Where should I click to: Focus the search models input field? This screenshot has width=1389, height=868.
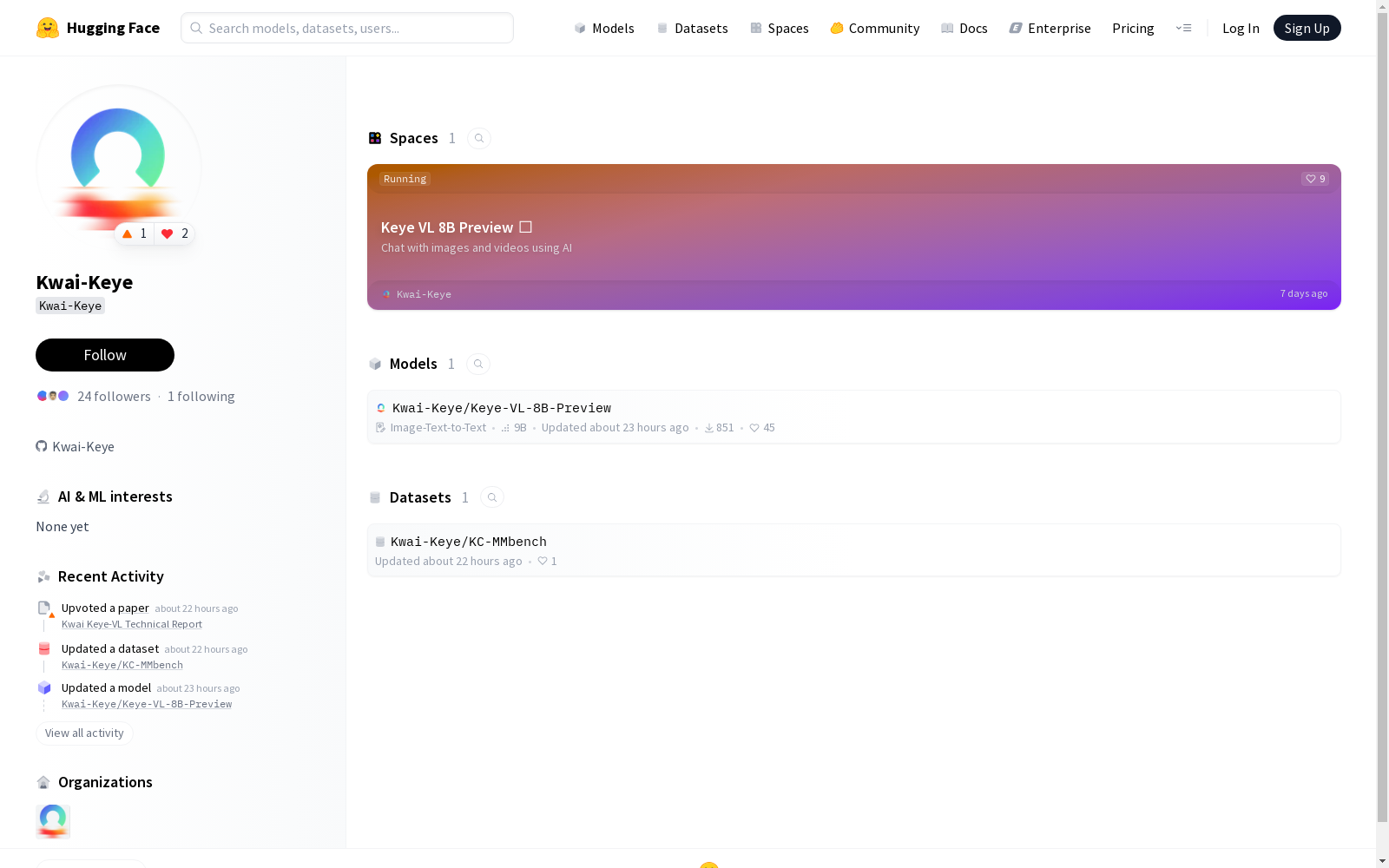(x=347, y=28)
